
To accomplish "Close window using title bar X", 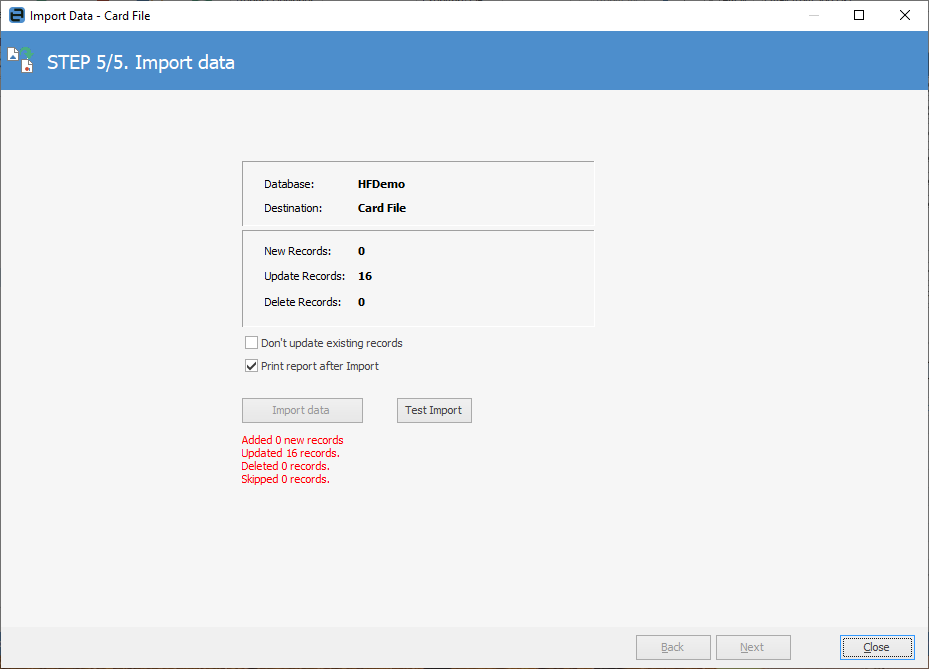I will pos(905,15).
